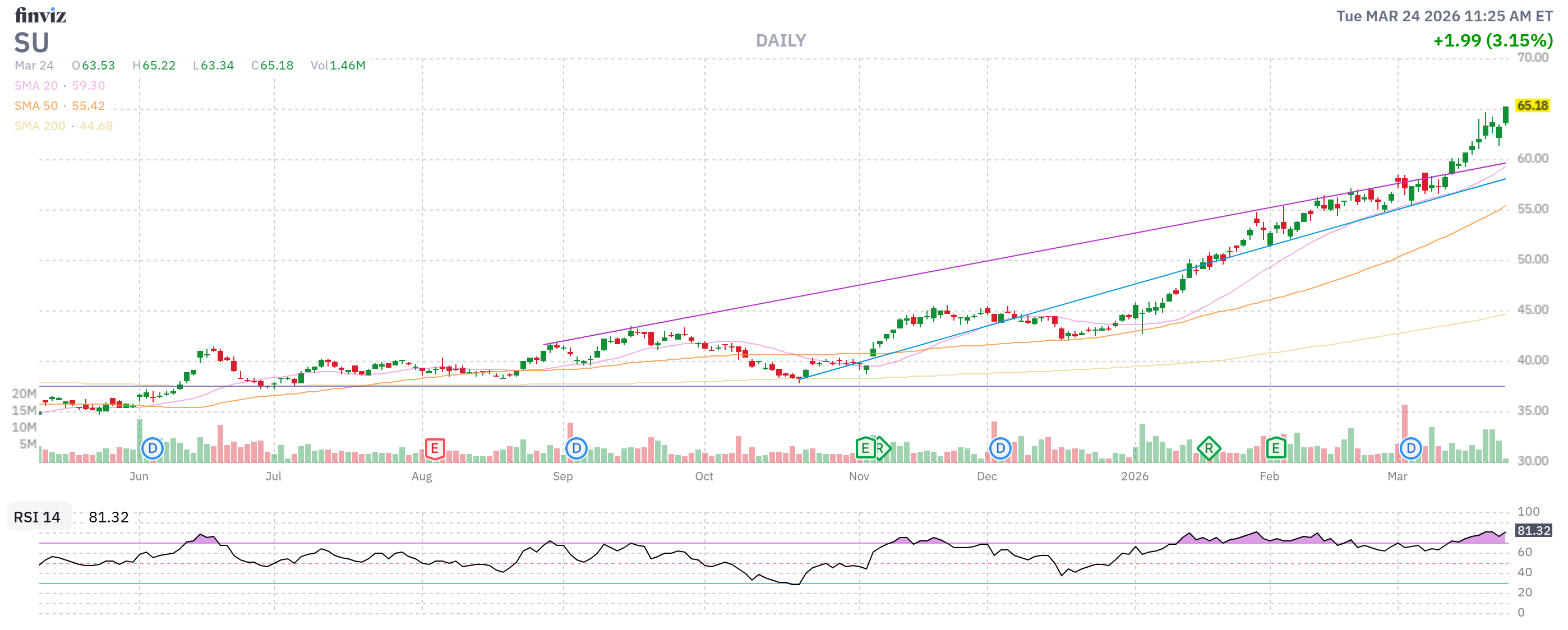
Task: Click the January green R diamond marker
Action: (1209, 449)
